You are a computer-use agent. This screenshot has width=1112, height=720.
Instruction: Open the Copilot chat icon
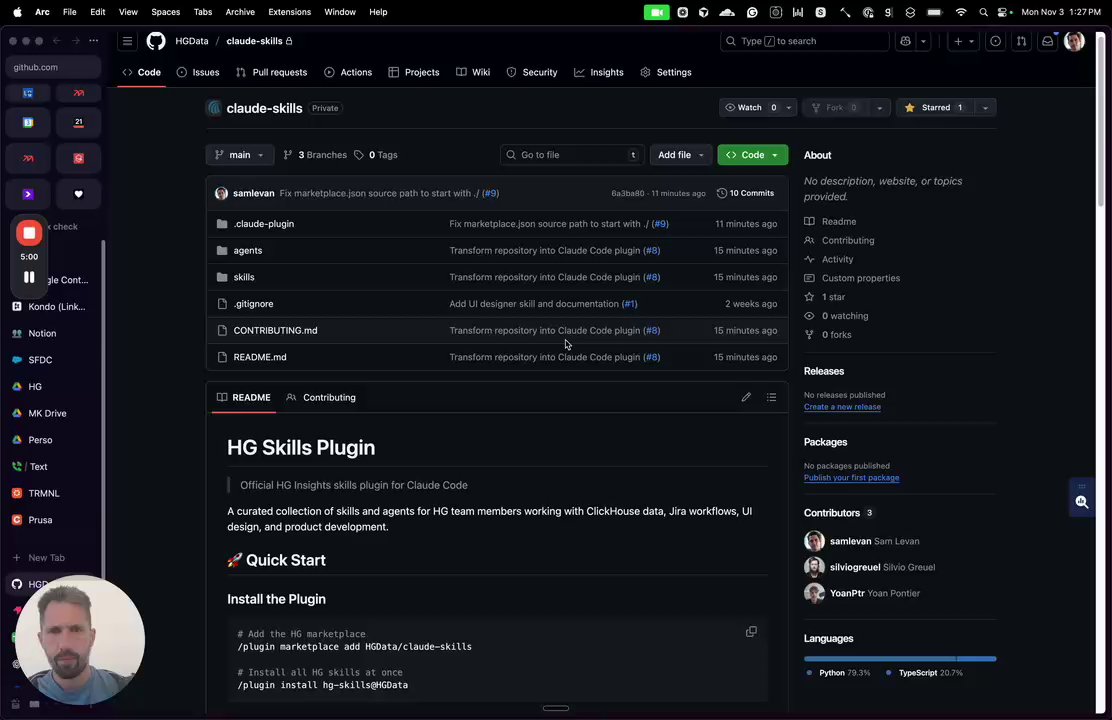click(906, 41)
